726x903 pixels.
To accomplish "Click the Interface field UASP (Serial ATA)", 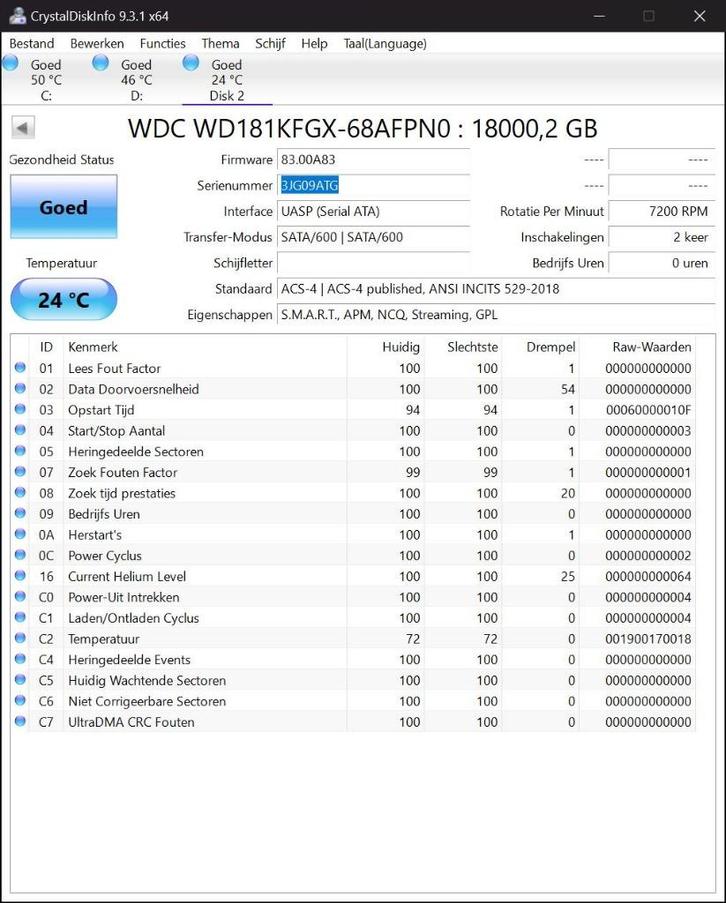I will click(x=373, y=211).
